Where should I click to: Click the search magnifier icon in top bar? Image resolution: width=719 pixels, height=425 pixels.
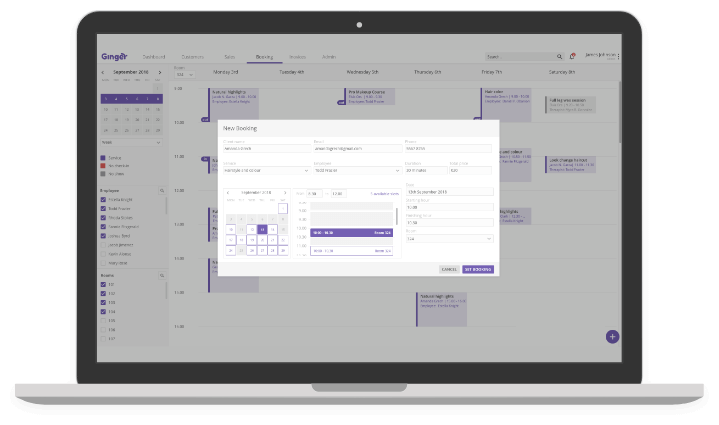click(x=559, y=57)
